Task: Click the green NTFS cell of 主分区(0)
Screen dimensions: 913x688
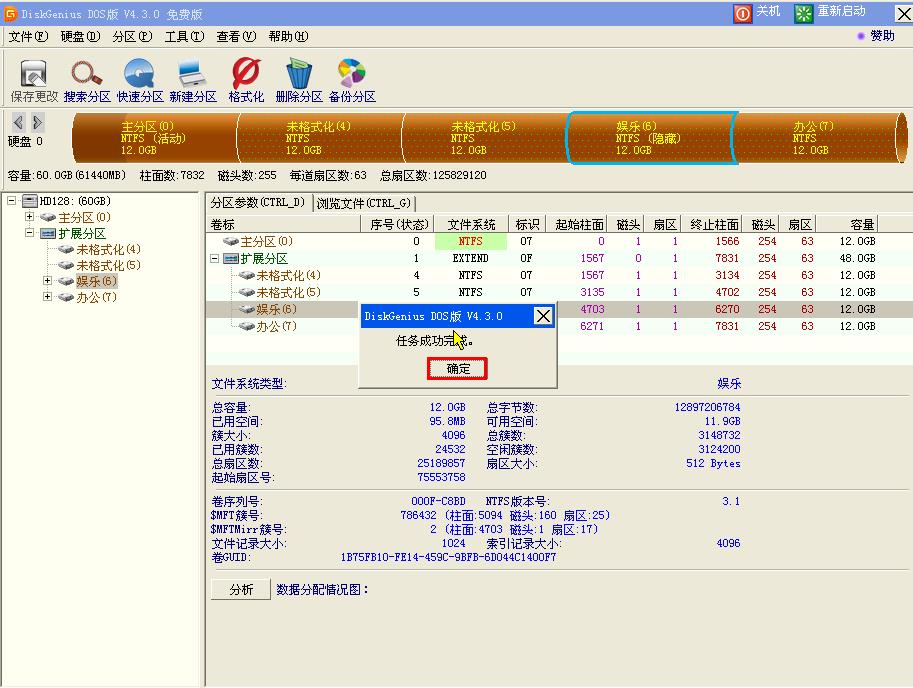Action: pyautogui.click(x=470, y=241)
